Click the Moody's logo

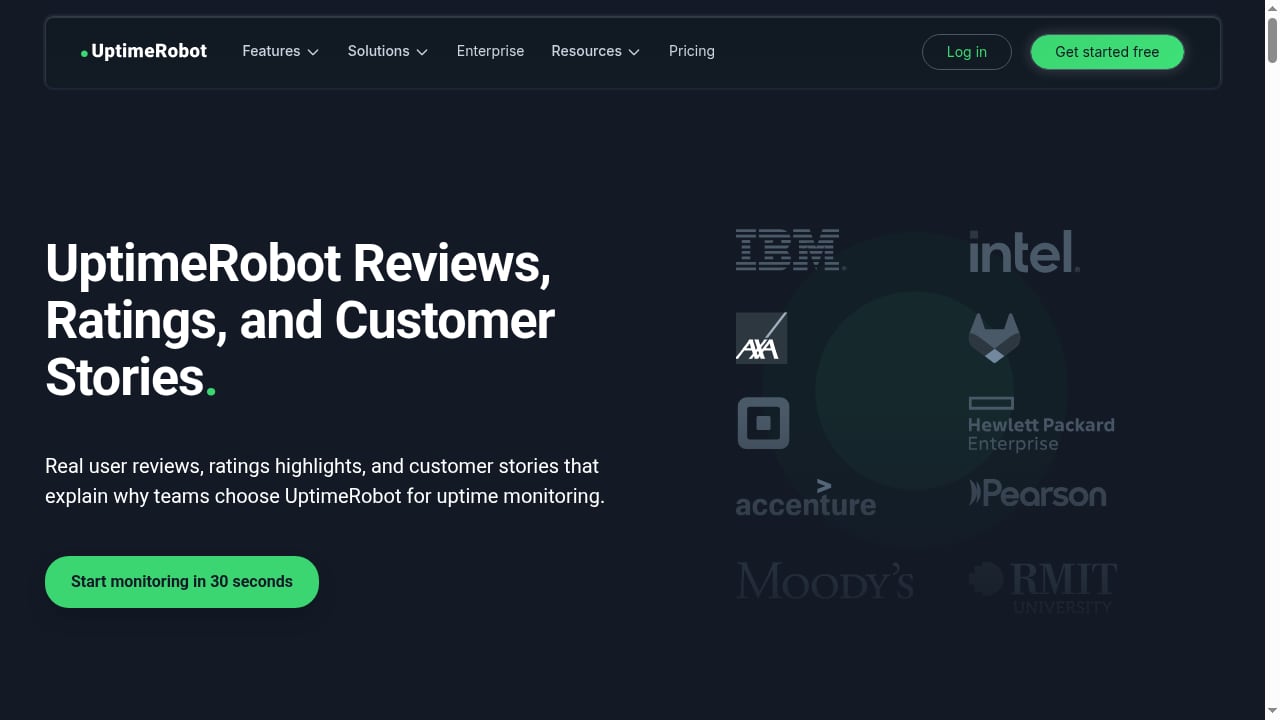(x=825, y=581)
